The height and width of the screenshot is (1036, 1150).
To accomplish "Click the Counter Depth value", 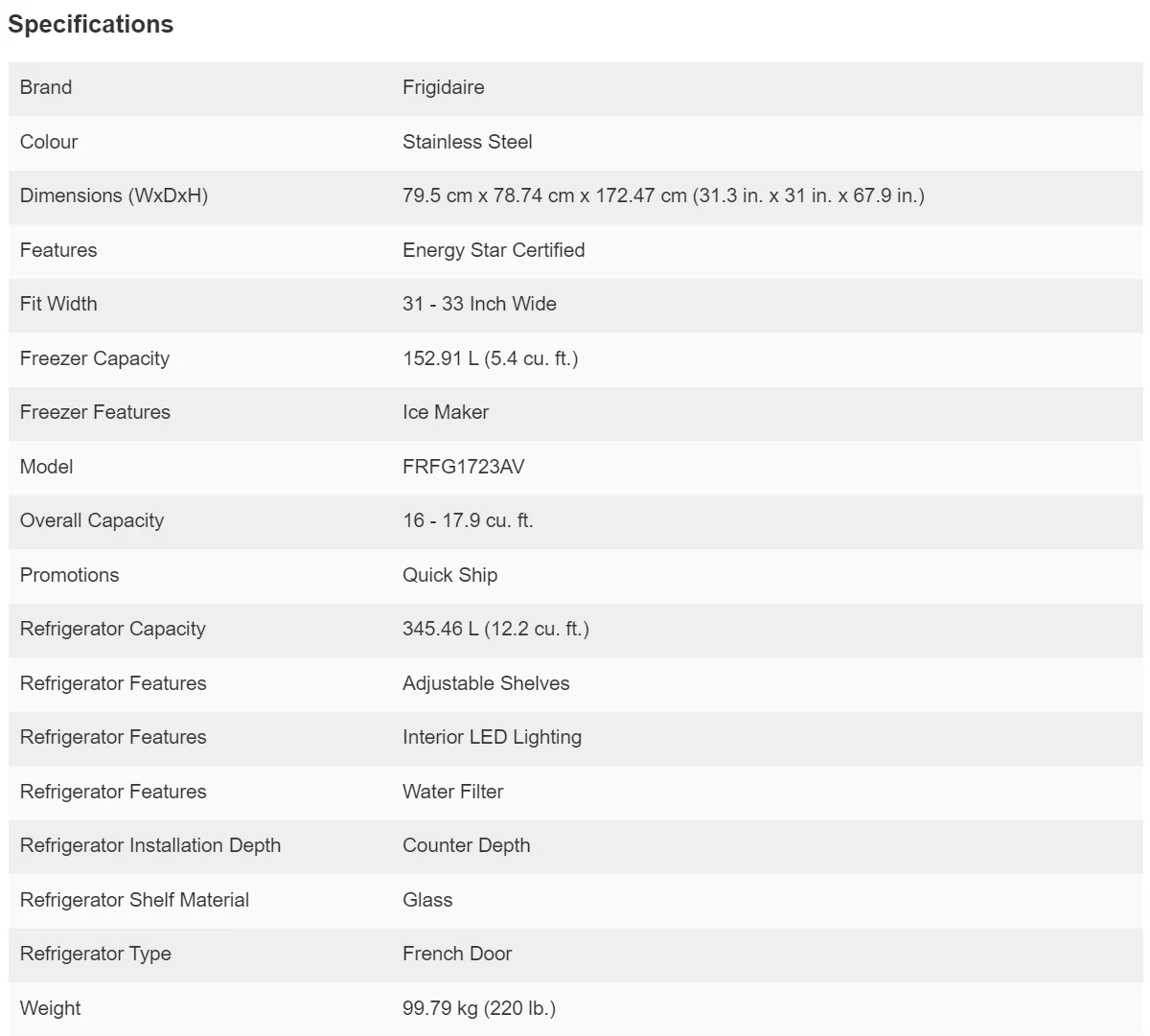I will point(466,845).
